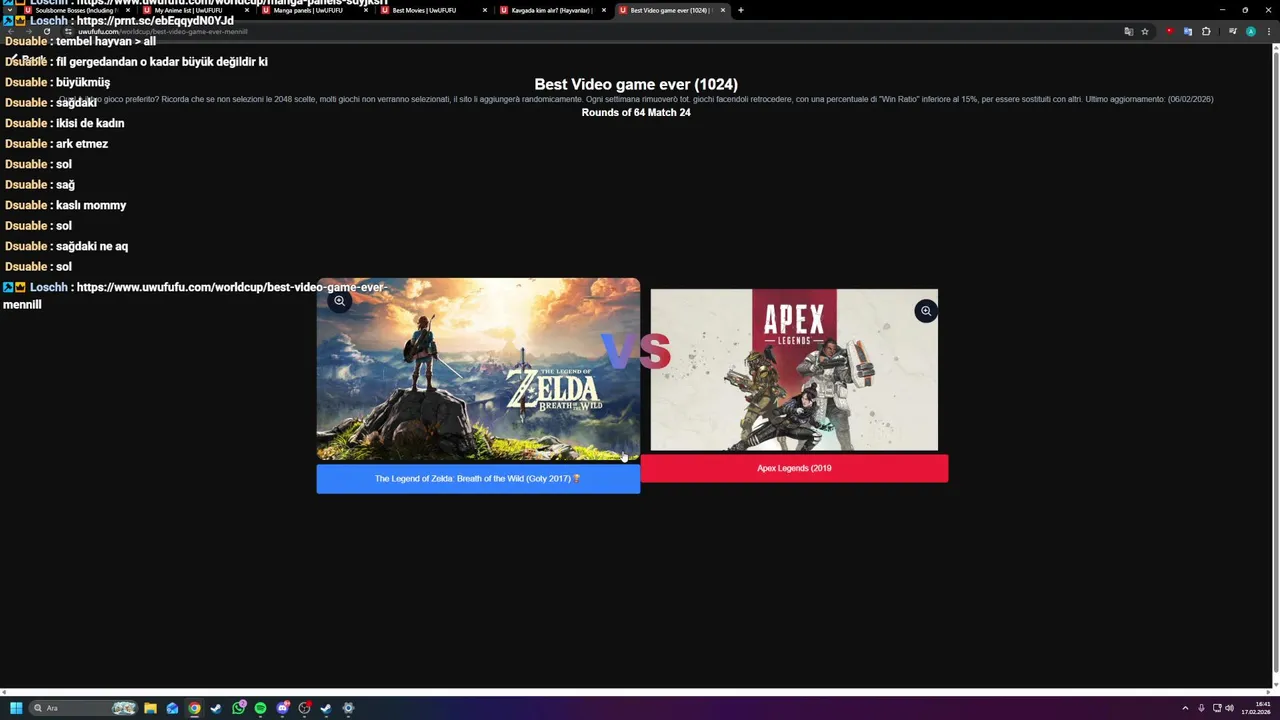Click chat message 'büyükmüş'

point(83,82)
